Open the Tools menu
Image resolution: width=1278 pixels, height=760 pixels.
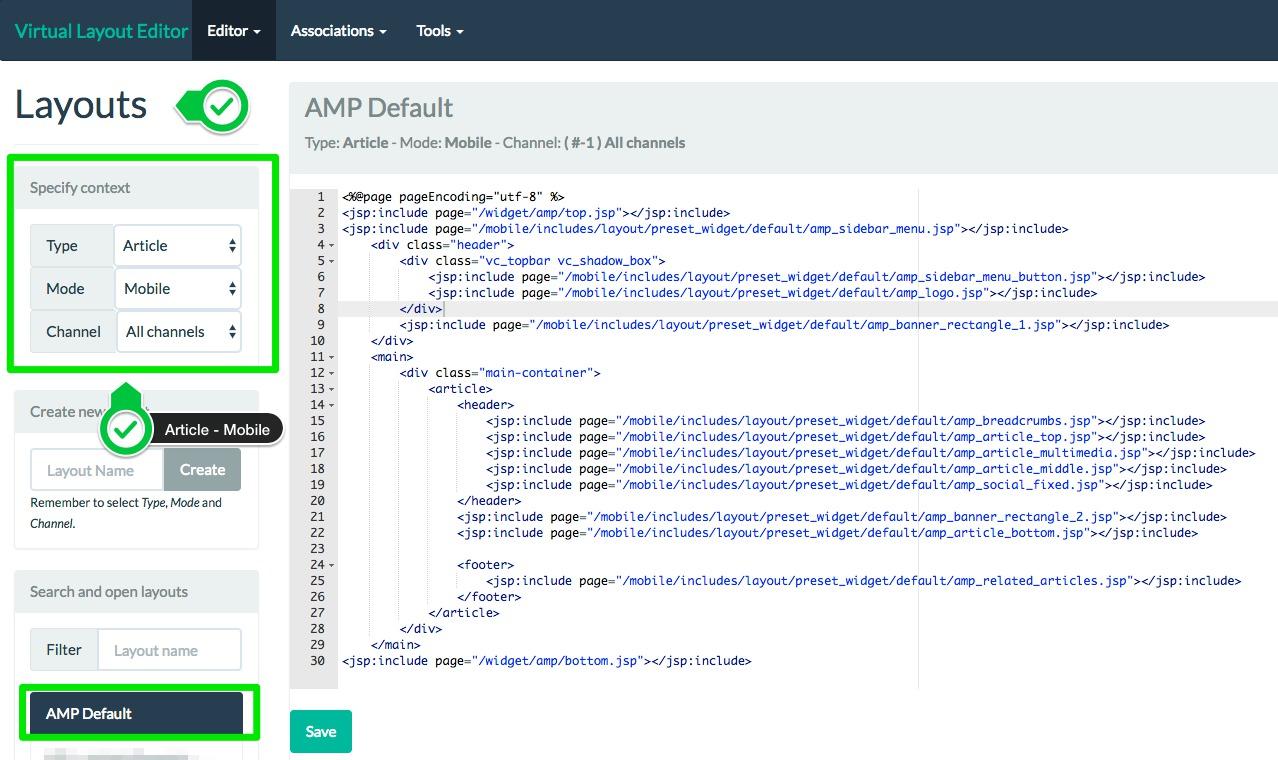point(439,31)
